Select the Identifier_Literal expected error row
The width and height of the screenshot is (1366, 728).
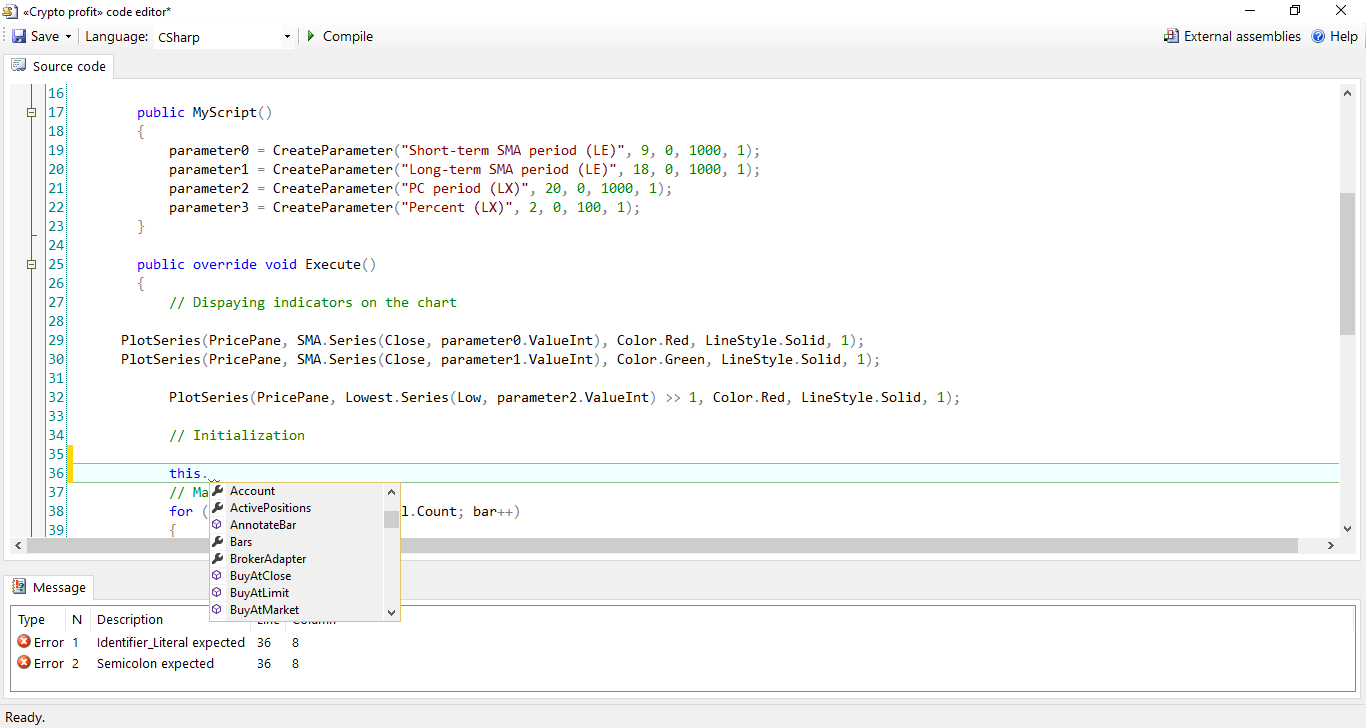click(x=170, y=642)
